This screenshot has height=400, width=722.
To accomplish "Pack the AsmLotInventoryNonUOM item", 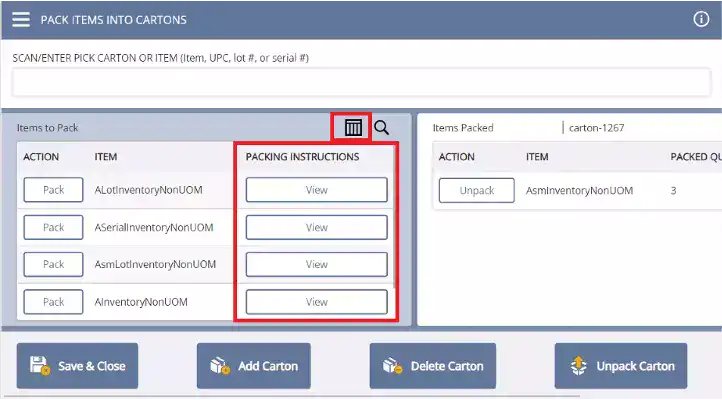I will [53, 264].
